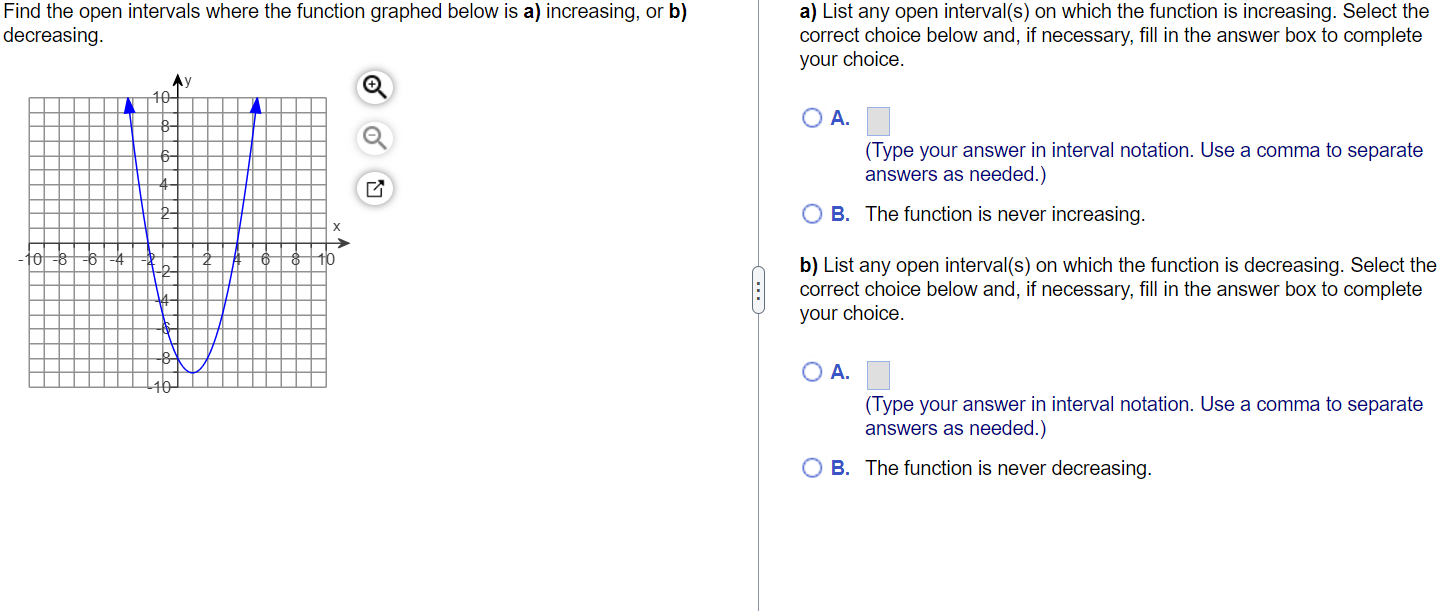Click the answer box for the increasing interval
This screenshot has width=1453, height=611.
[x=876, y=119]
